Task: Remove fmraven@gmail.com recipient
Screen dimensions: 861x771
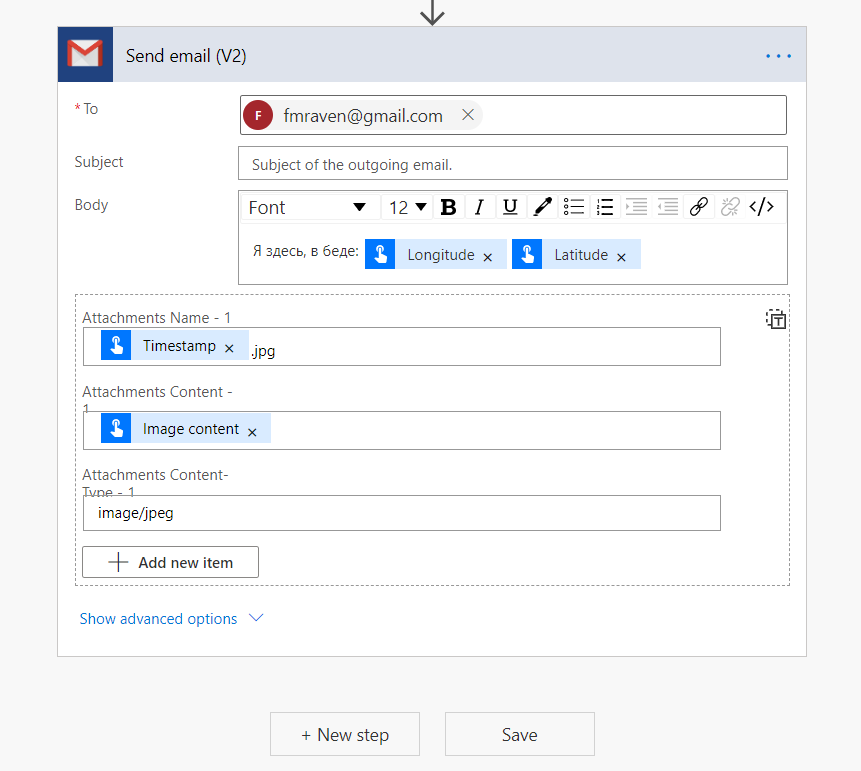Action: point(468,115)
